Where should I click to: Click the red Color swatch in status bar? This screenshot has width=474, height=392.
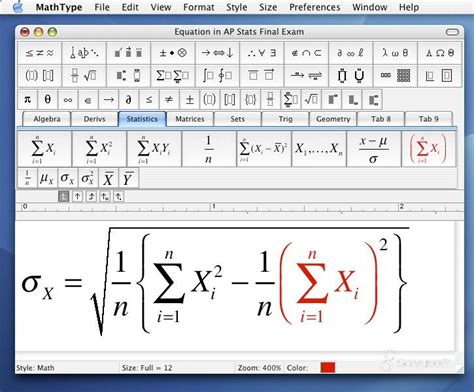328,368
